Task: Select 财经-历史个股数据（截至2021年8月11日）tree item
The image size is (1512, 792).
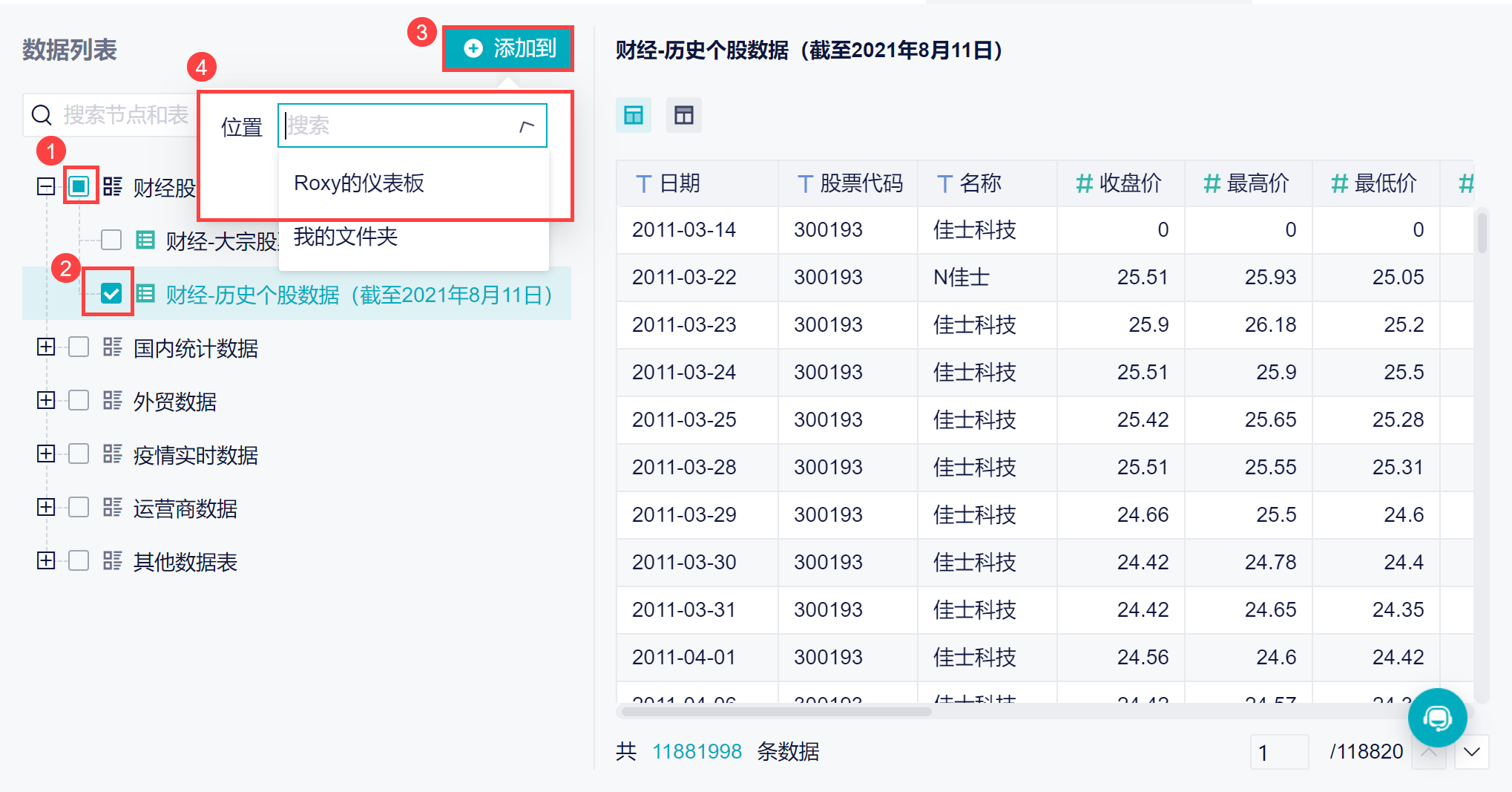Action: click(x=297, y=294)
